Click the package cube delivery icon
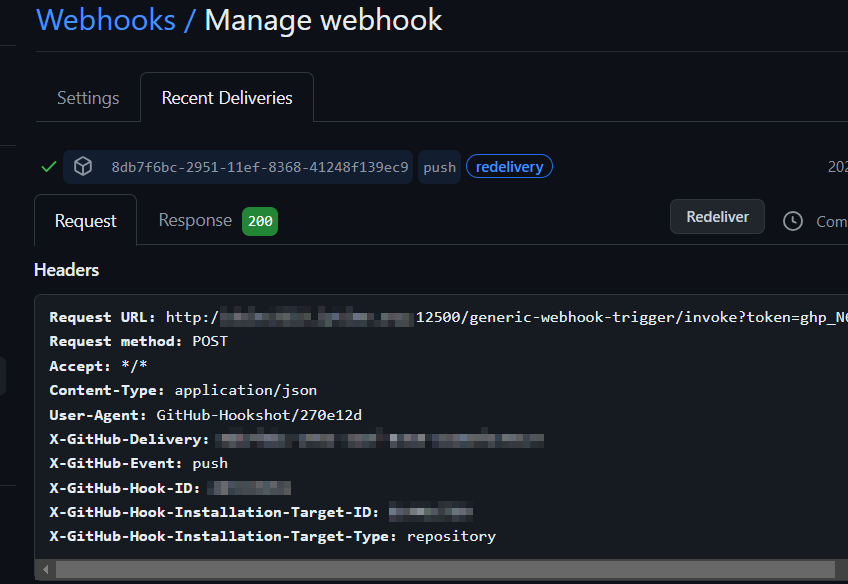The width and height of the screenshot is (848, 584). (x=83, y=166)
